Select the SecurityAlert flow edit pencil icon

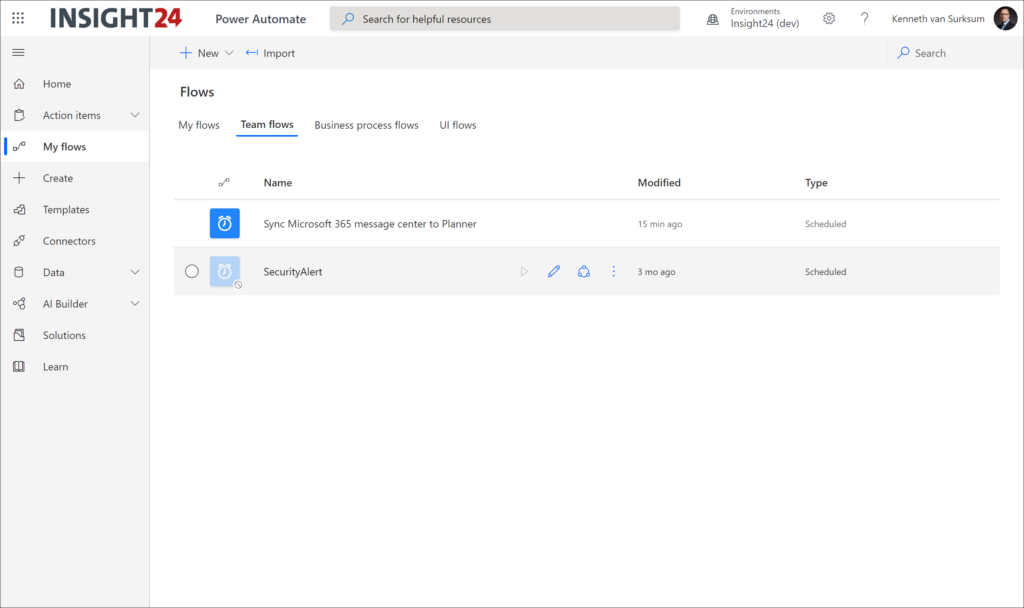[x=554, y=271]
